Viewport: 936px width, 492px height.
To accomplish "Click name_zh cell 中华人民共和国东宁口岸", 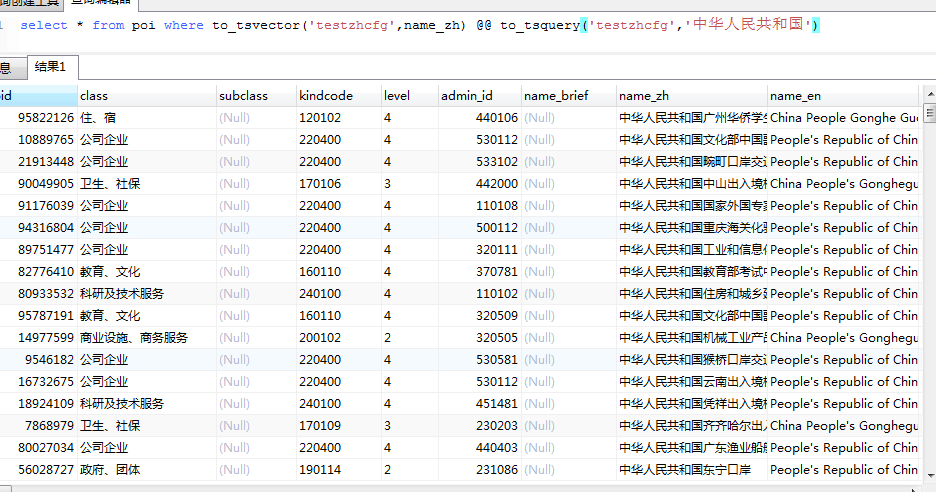I will pyautogui.click(x=691, y=470).
